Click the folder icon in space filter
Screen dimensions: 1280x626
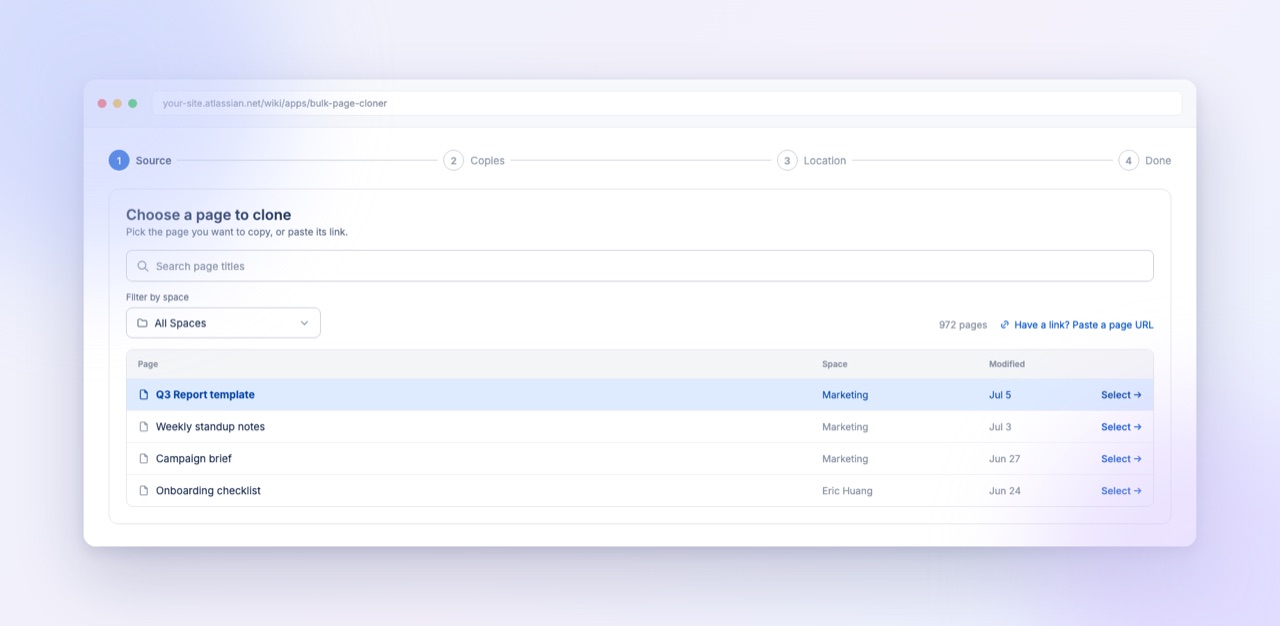(x=142, y=323)
